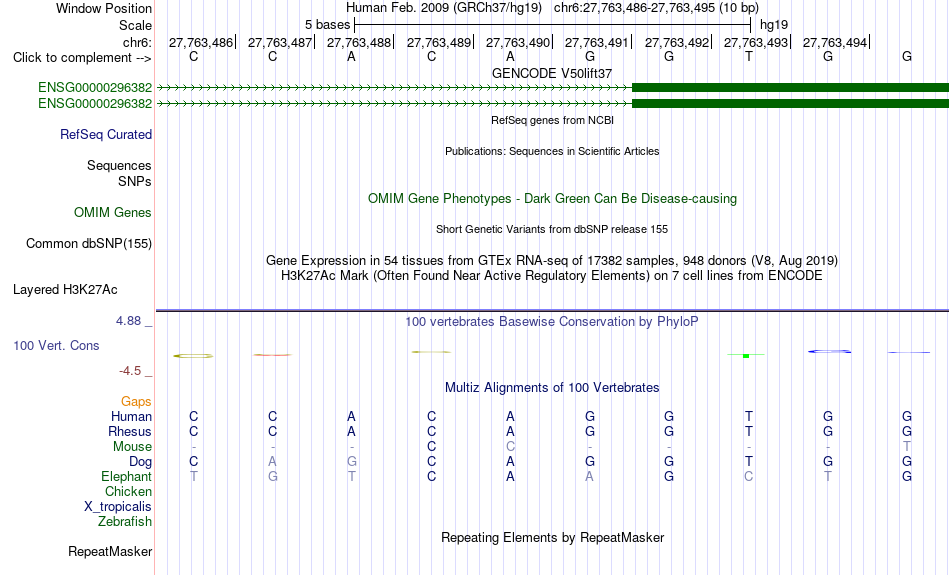The image size is (950, 575).
Task: Click the Elephant alignment row label
Action: pos(126,476)
